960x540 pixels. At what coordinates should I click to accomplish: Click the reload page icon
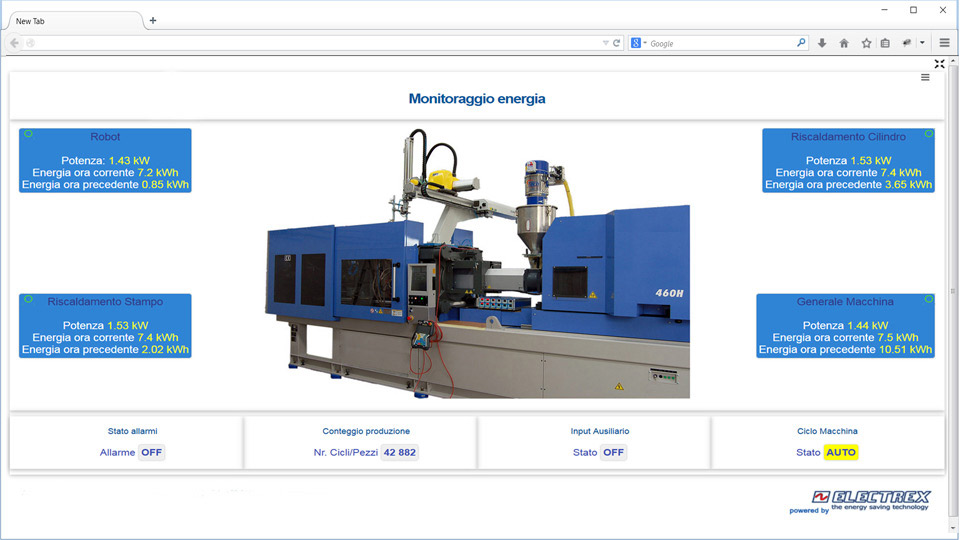coord(617,43)
